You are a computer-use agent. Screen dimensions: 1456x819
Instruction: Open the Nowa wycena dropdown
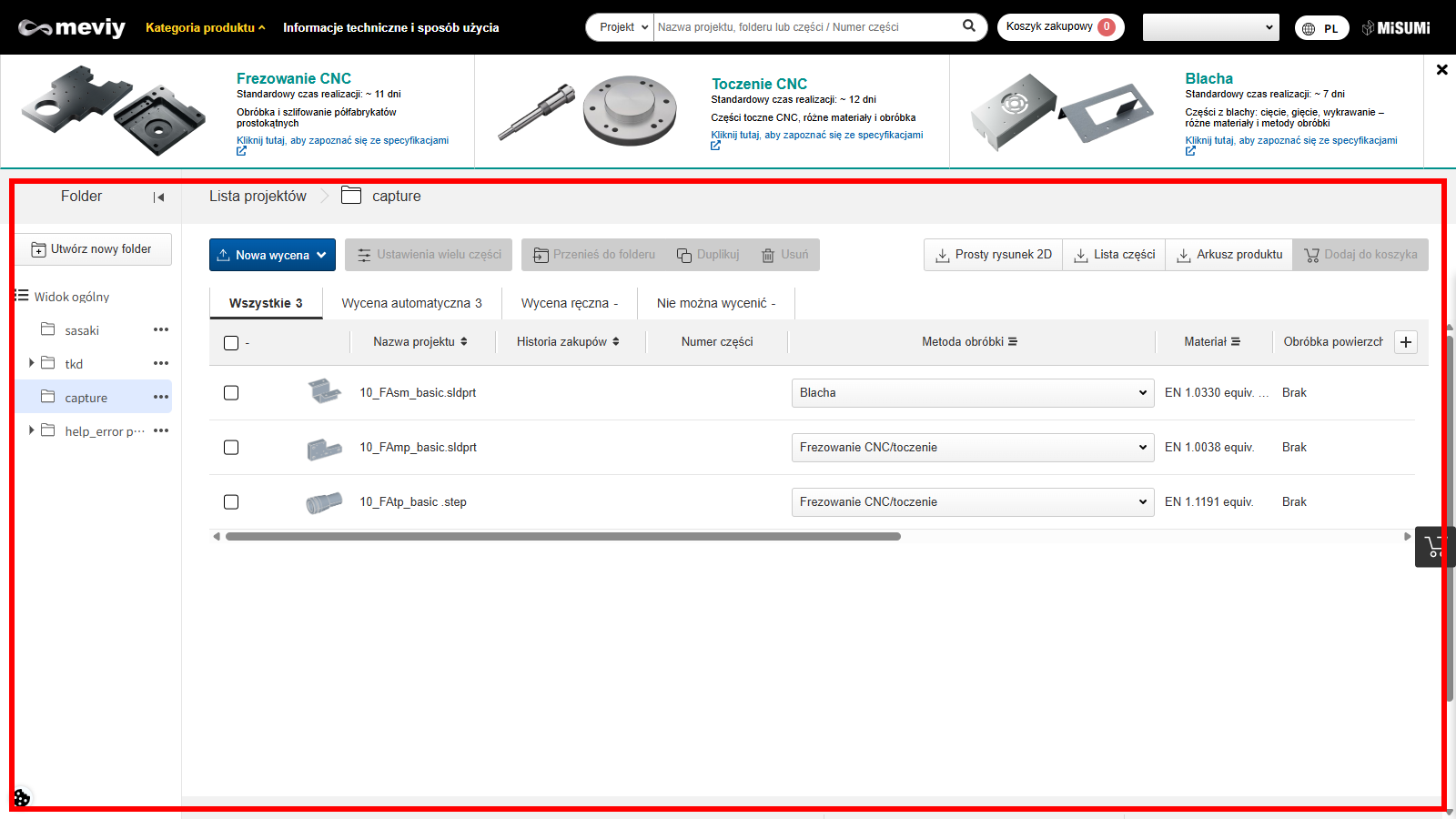click(x=272, y=255)
